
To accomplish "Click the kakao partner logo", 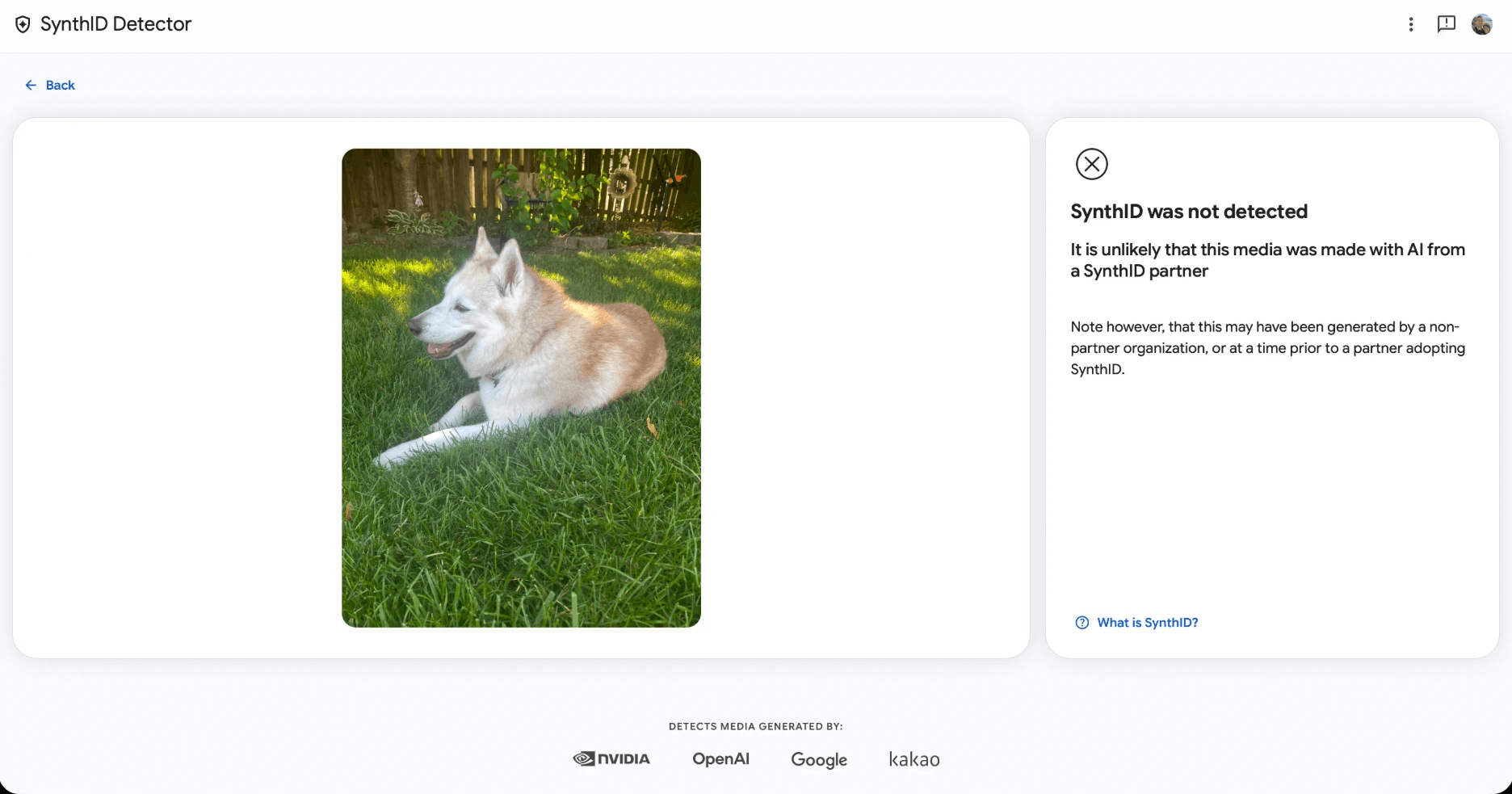I will click(x=914, y=759).
